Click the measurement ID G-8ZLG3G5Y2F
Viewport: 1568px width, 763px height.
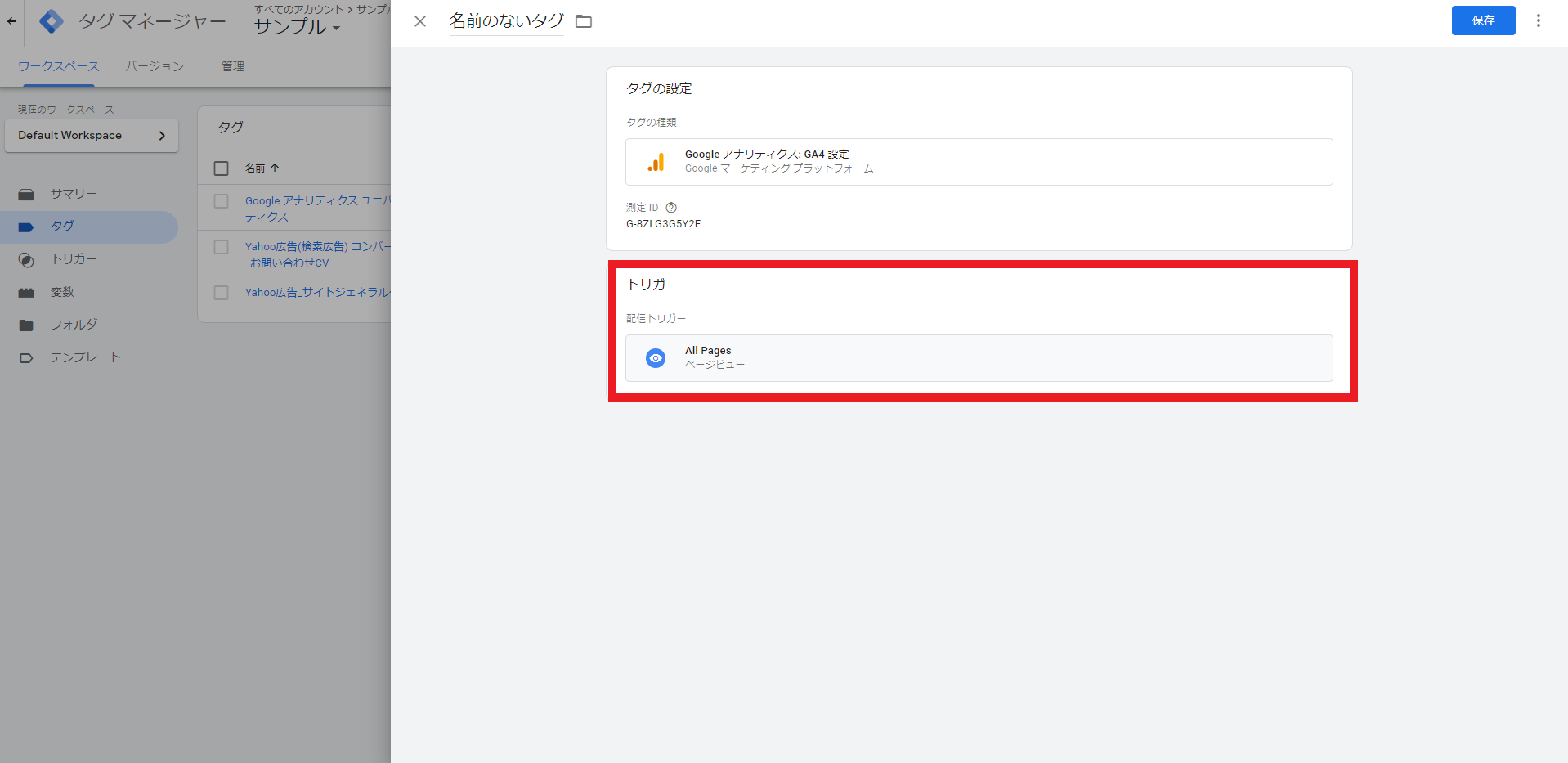pos(663,224)
